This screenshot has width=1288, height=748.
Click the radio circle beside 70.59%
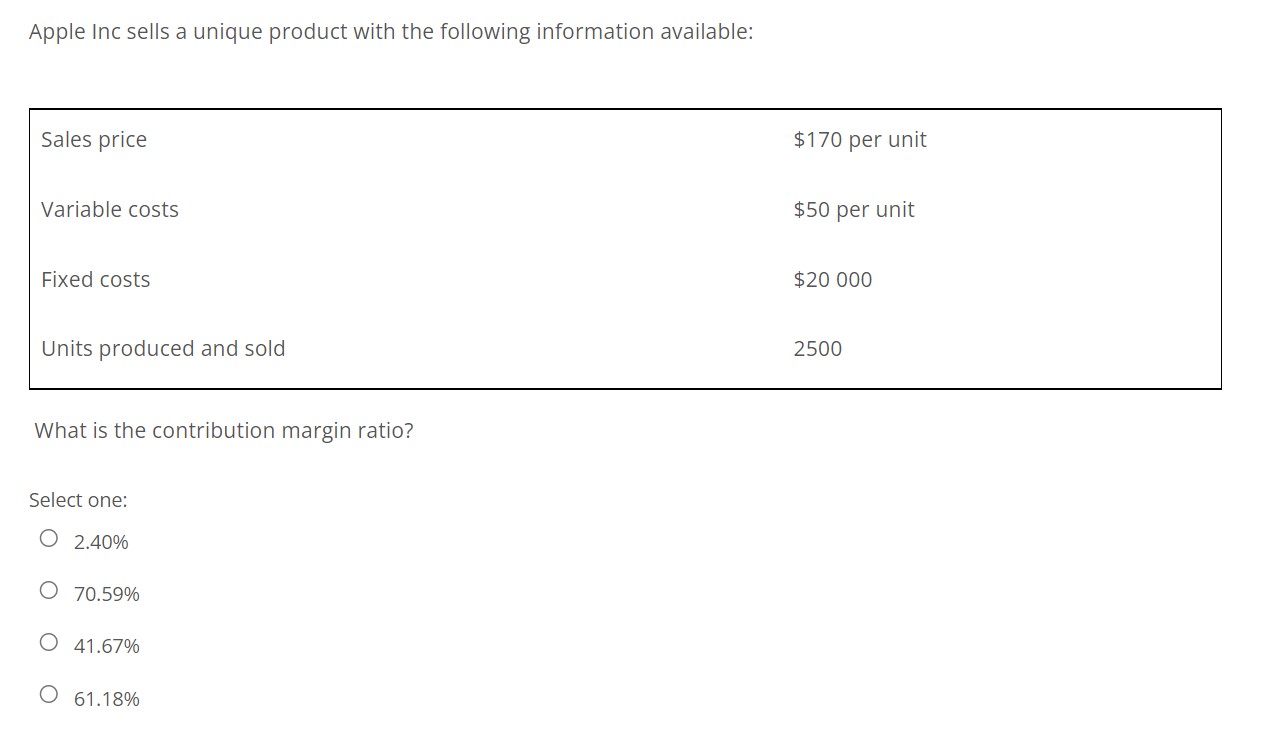pos(48,589)
